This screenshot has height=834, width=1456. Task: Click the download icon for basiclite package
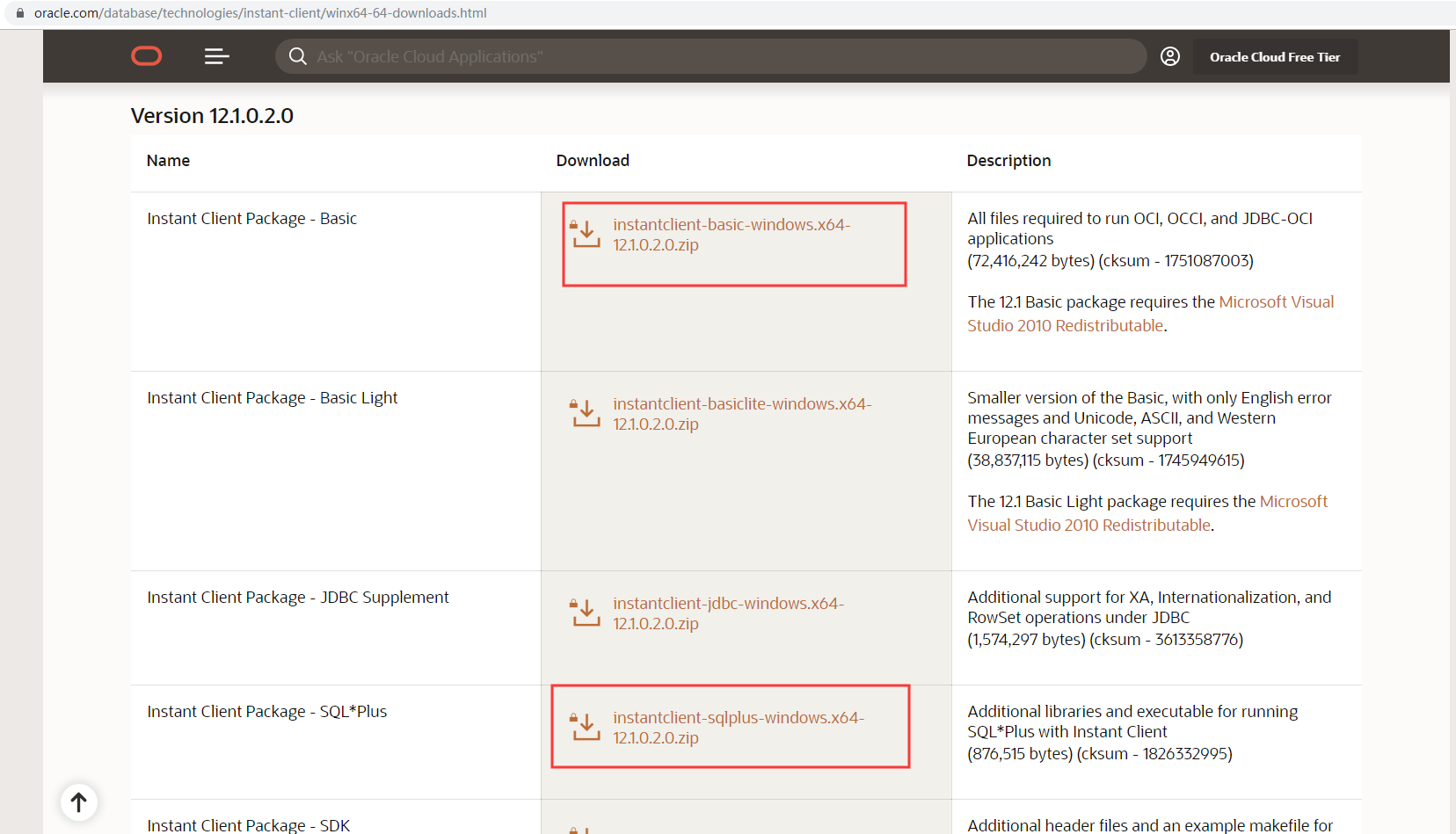pos(586,413)
